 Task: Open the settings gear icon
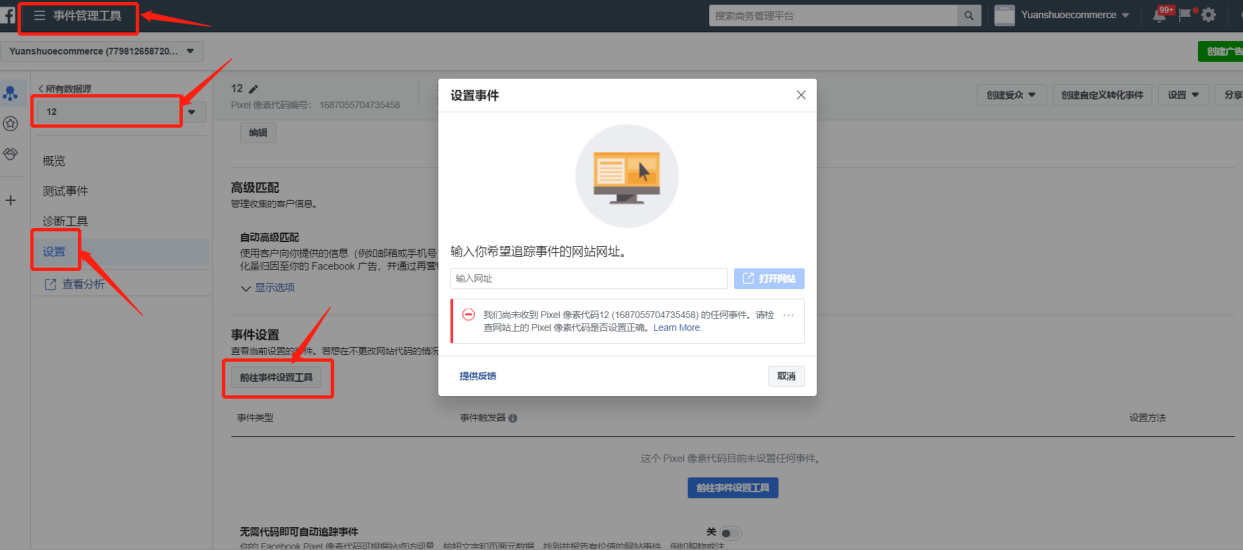pos(1209,15)
